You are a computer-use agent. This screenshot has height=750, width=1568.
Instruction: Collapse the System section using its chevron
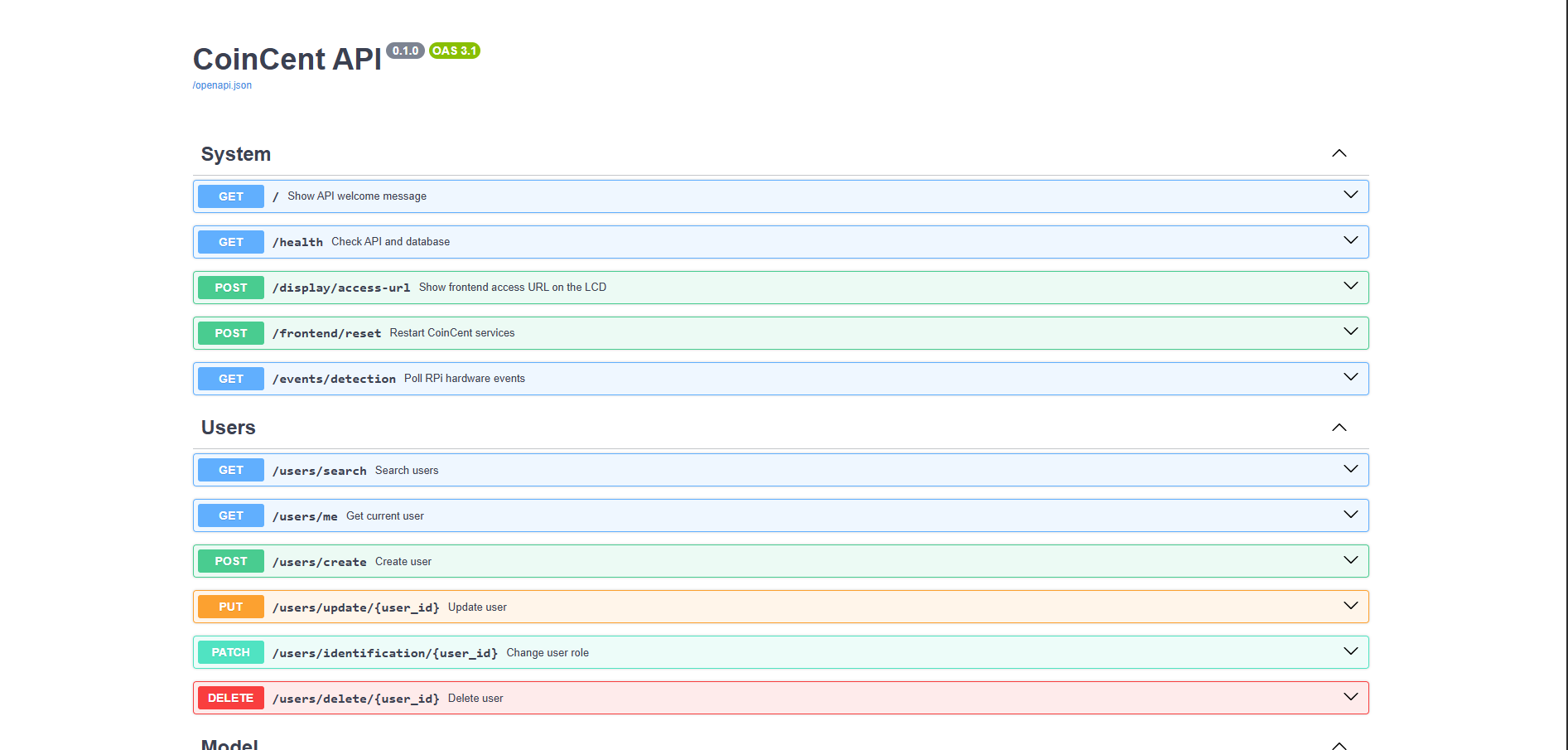(1339, 153)
